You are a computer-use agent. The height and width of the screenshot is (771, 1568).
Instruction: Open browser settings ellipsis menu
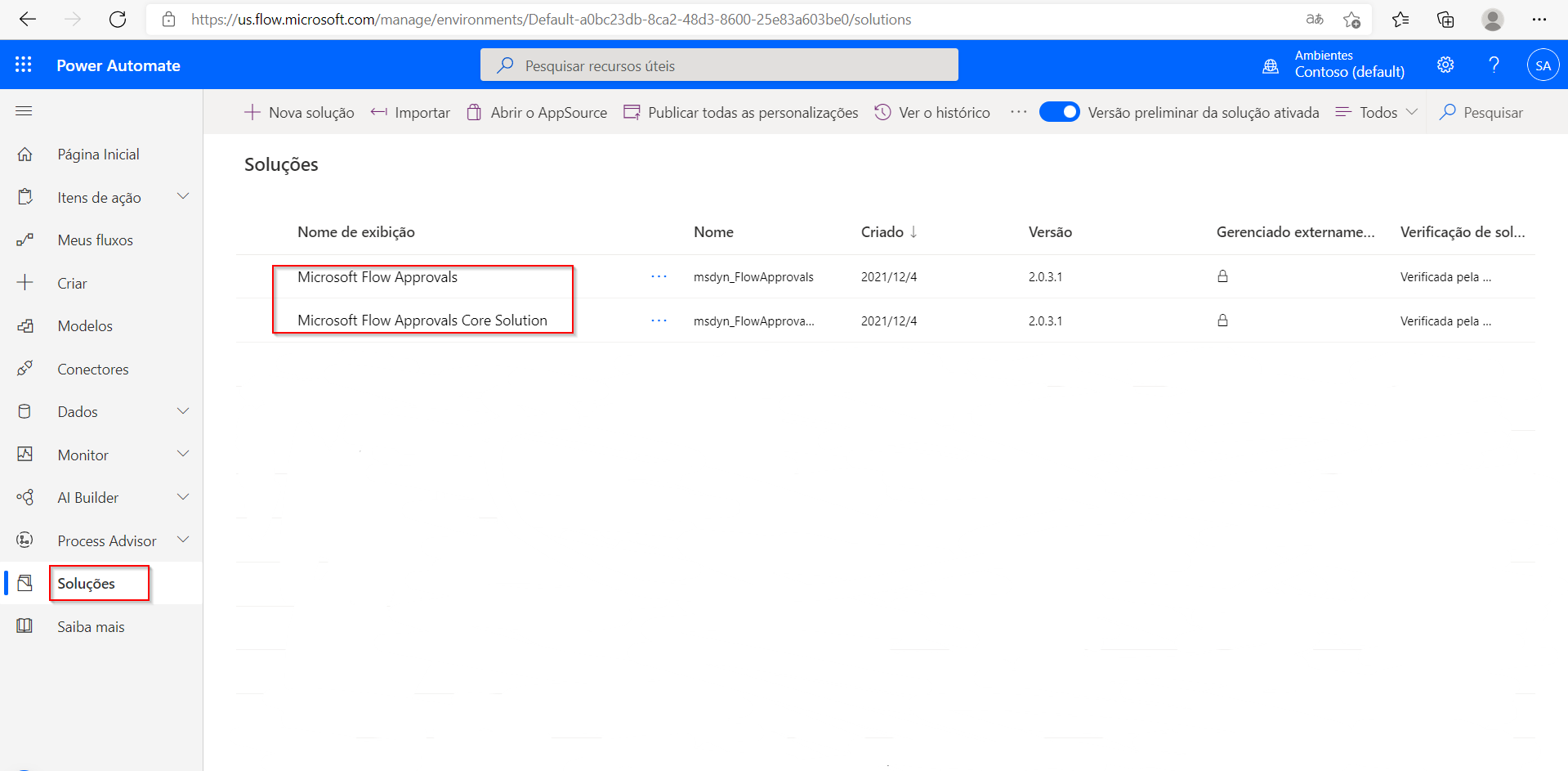[x=1539, y=20]
